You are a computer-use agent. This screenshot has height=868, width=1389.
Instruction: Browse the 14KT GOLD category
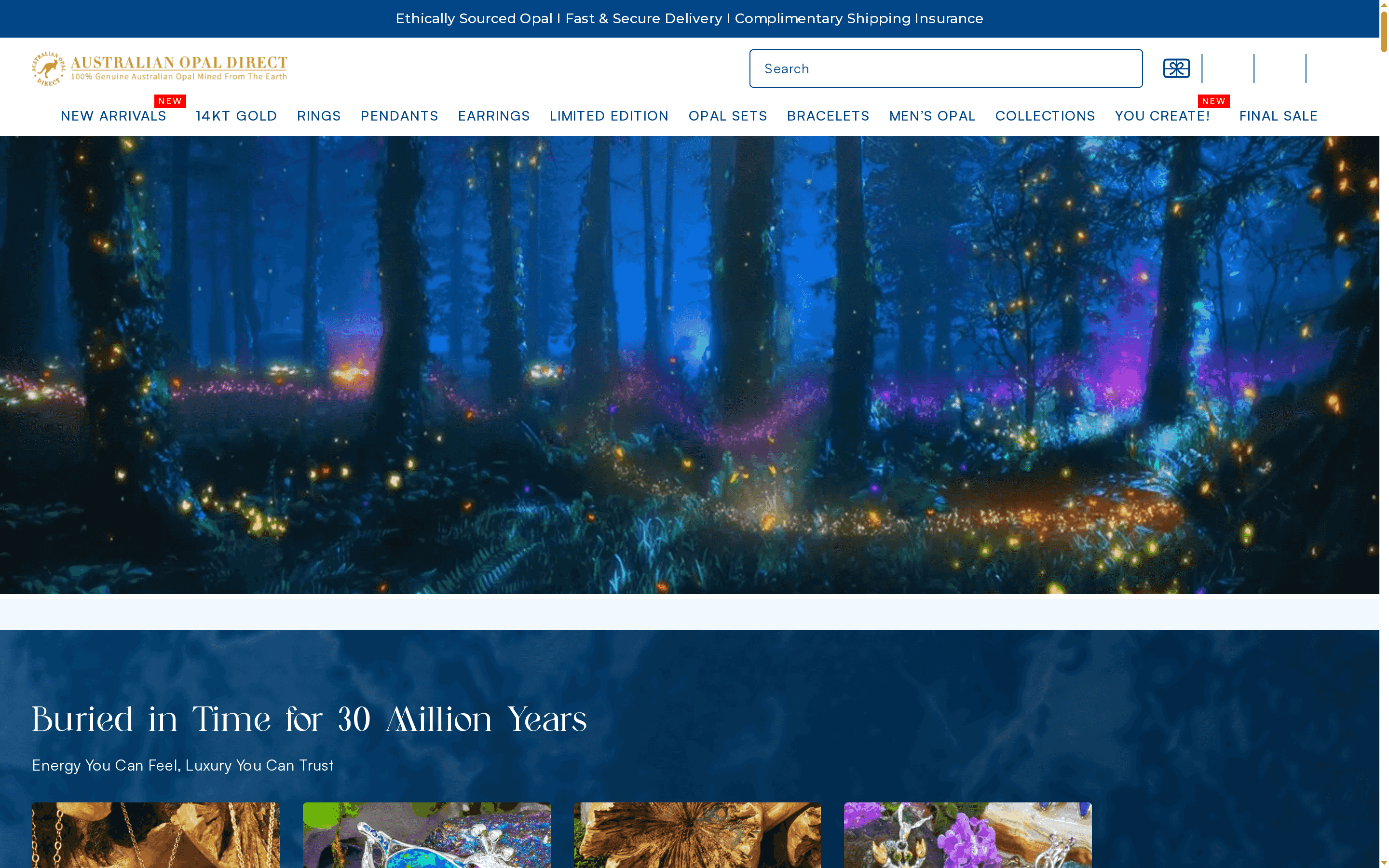pos(236,115)
